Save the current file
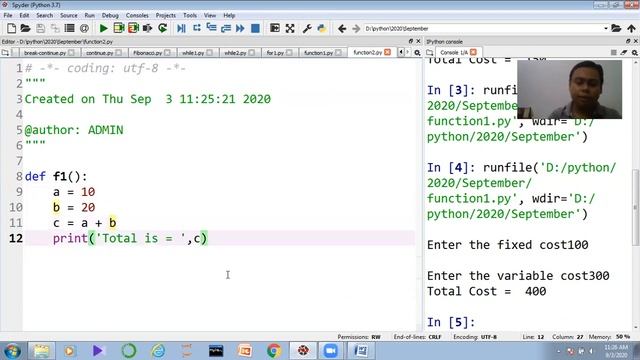 40,28
